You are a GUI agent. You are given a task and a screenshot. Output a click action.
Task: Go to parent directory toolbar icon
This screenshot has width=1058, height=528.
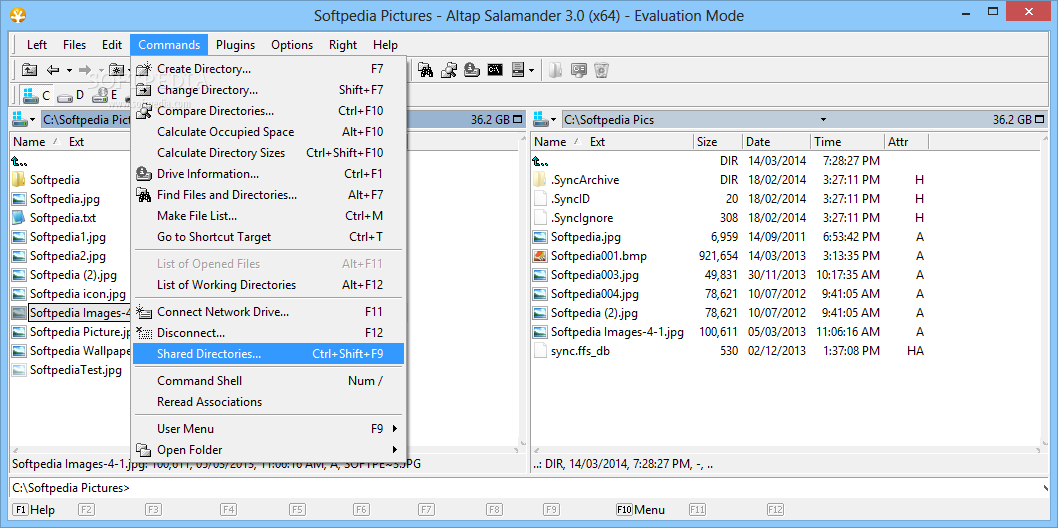[30, 69]
